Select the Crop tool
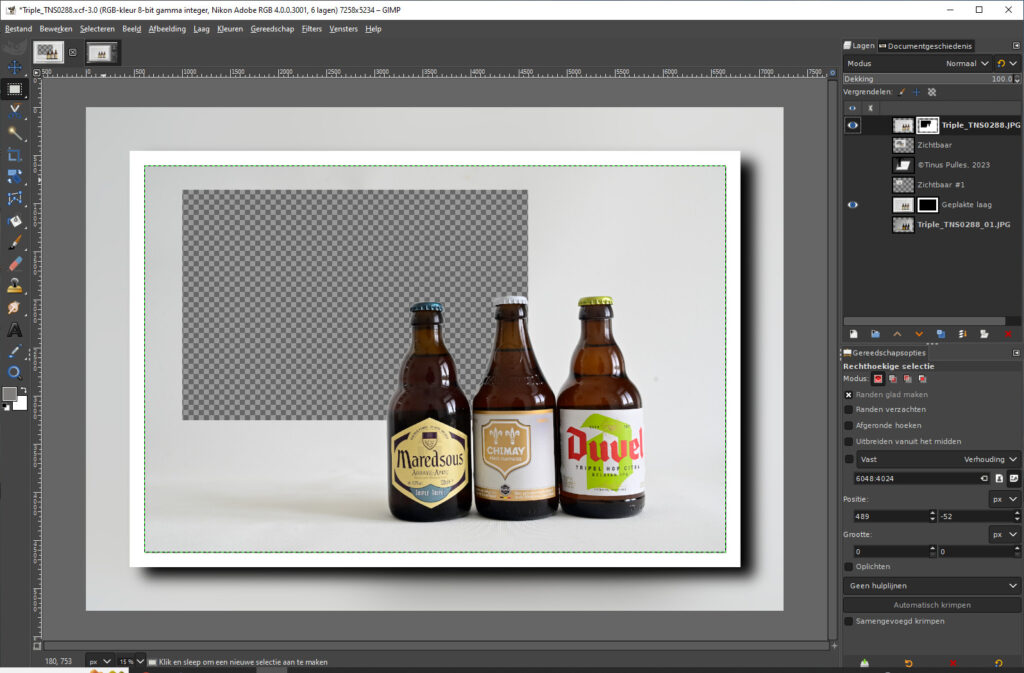The width and height of the screenshot is (1024, 673). 14,155
